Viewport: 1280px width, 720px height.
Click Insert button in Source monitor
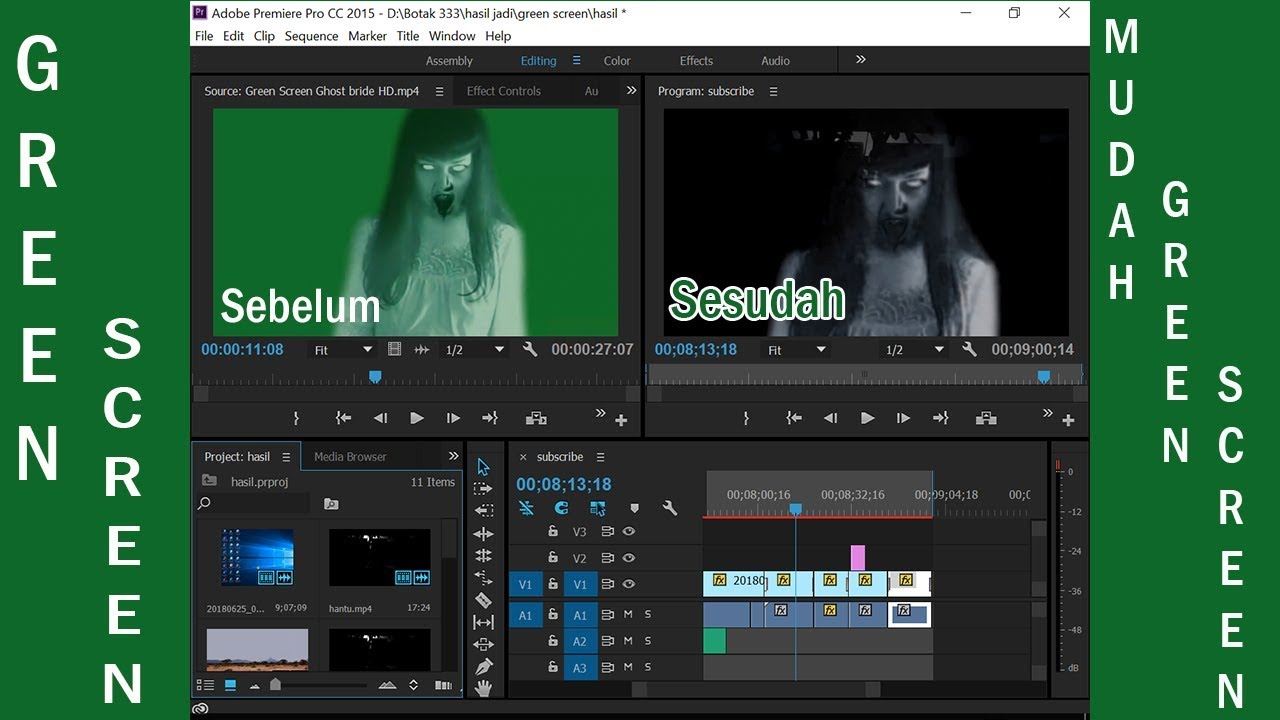[536, 418]
